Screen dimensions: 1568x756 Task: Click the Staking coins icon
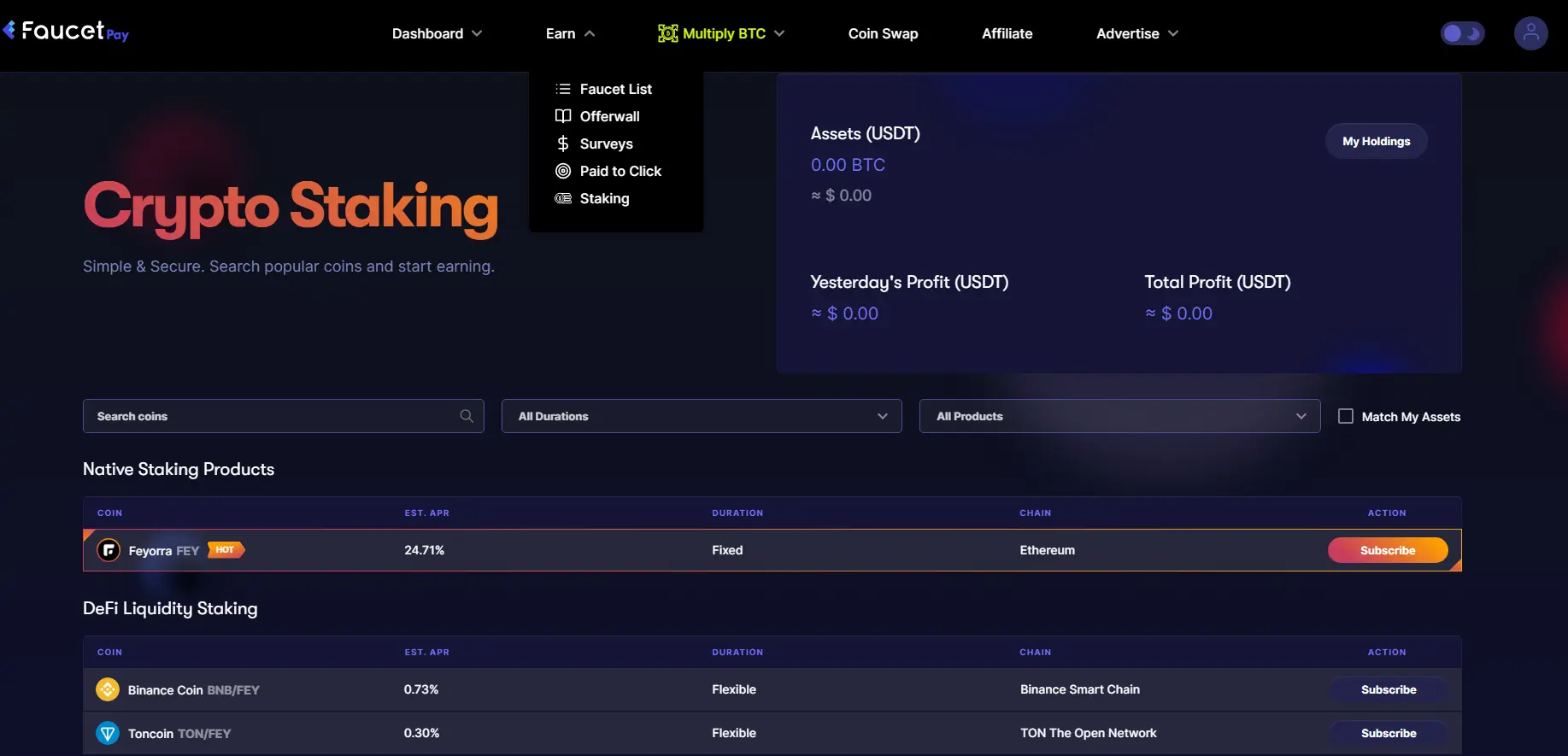563,198
